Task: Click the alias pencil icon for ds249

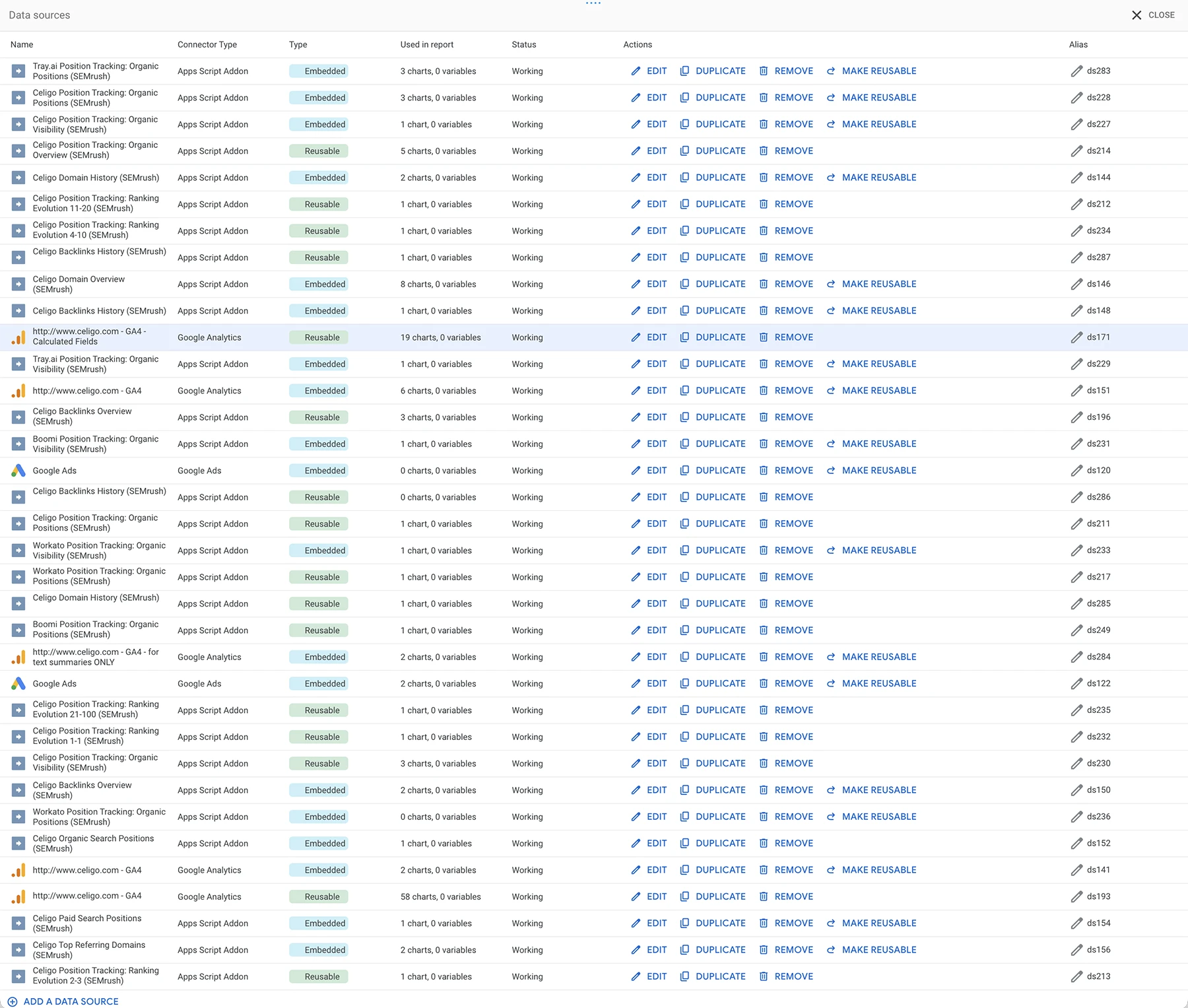Action: coord(1076,630)
